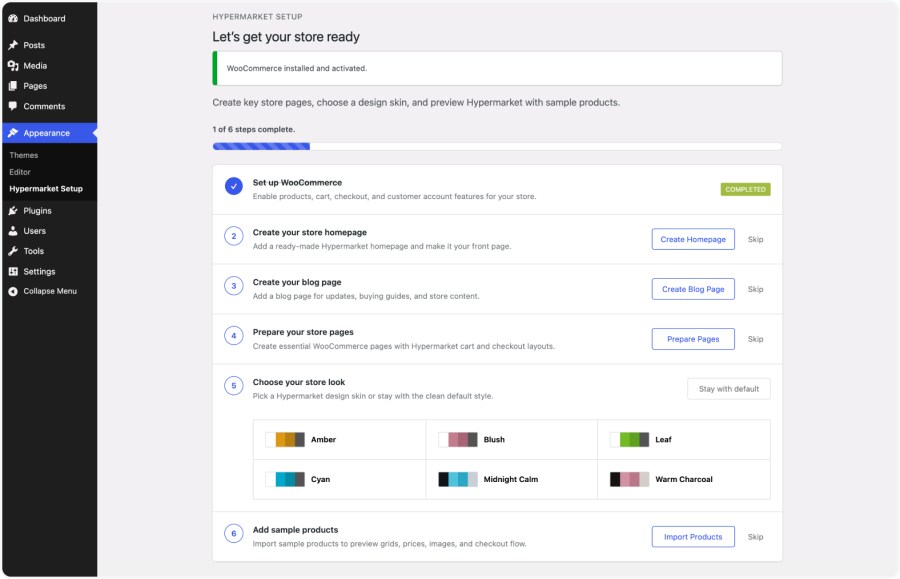Click the blue checkmark for Set up WooCommerce

pyautogui.click(x=234, y=186)
